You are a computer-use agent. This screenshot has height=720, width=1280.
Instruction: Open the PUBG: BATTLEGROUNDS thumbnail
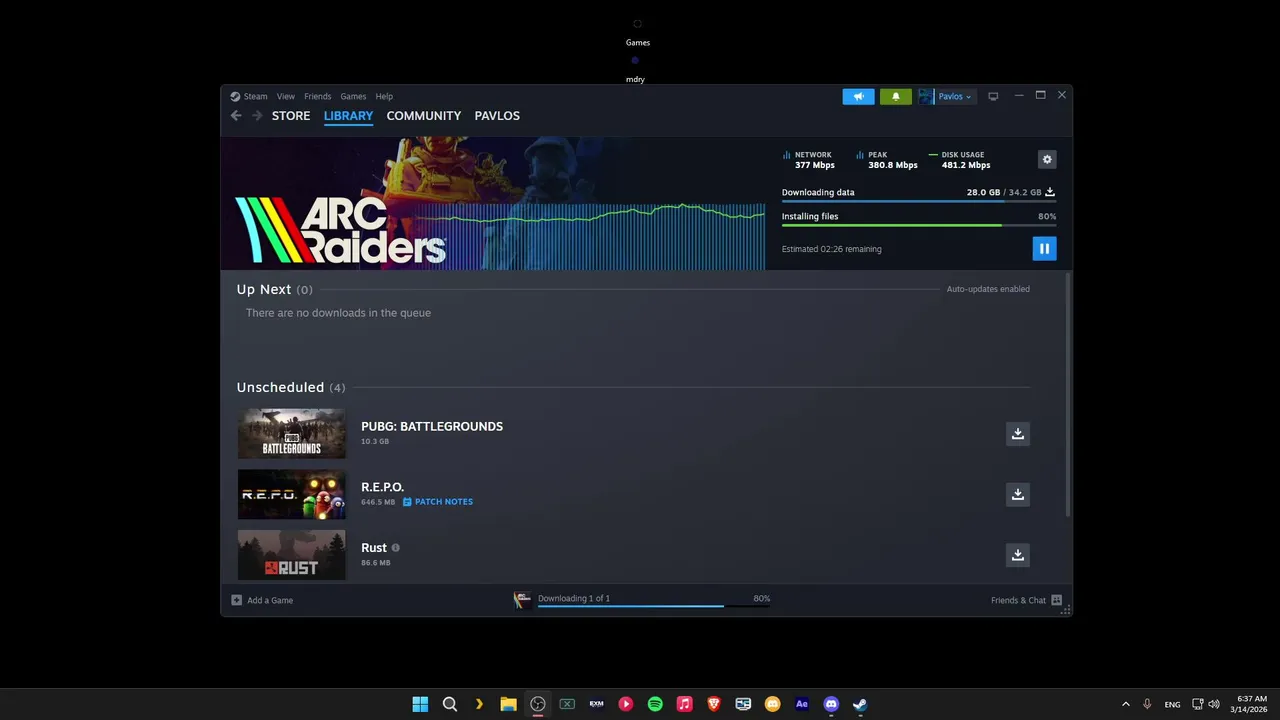[x=291, y=433]
